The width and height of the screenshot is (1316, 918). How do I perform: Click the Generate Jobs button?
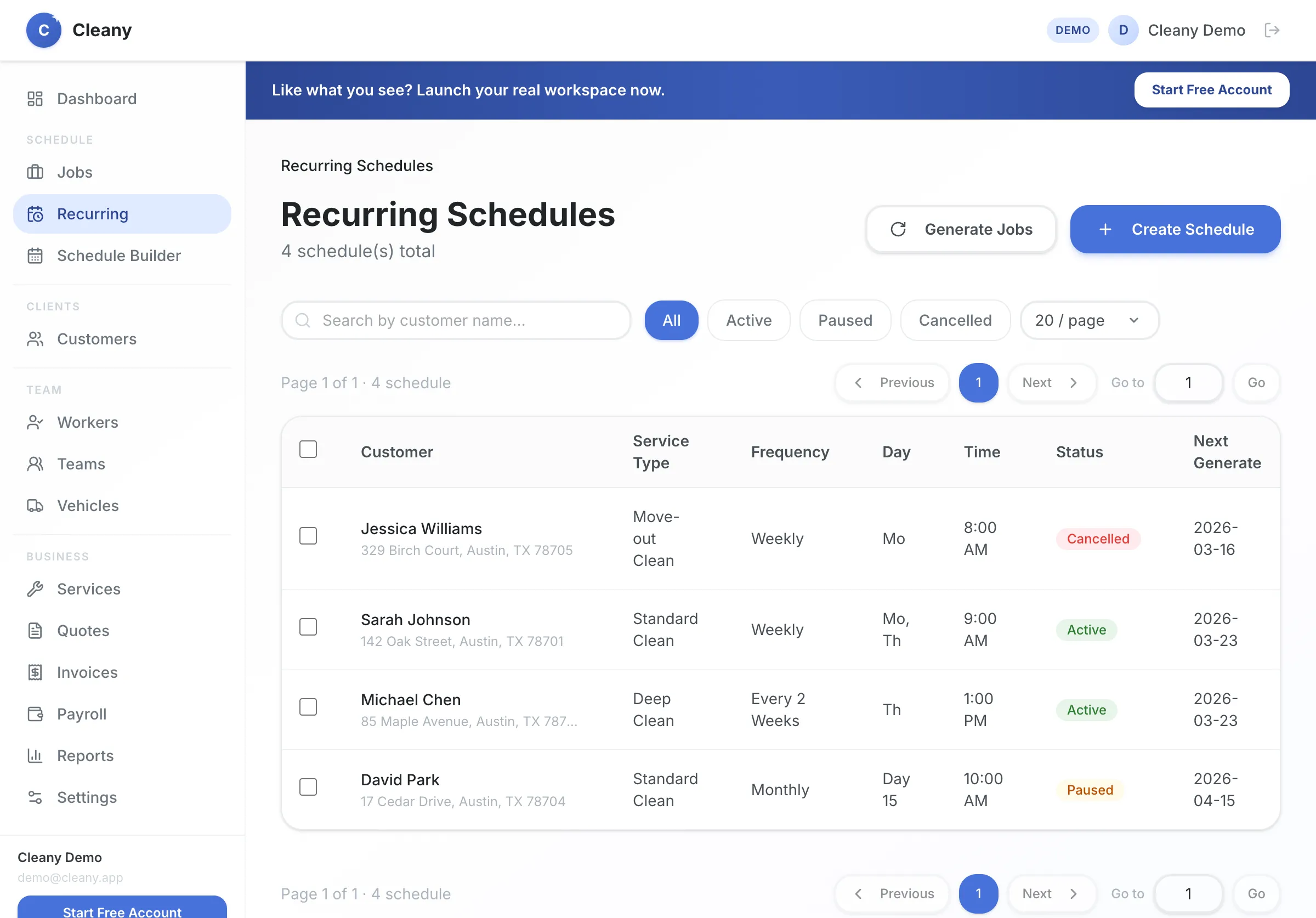961,229
